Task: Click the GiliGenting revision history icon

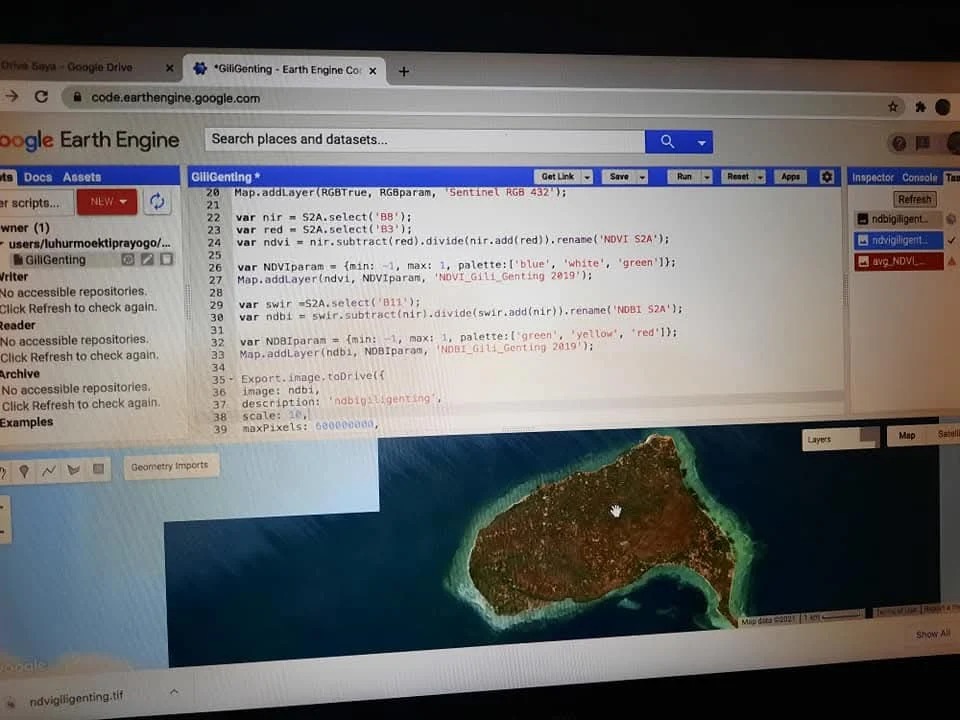Action: click(127, 260)
